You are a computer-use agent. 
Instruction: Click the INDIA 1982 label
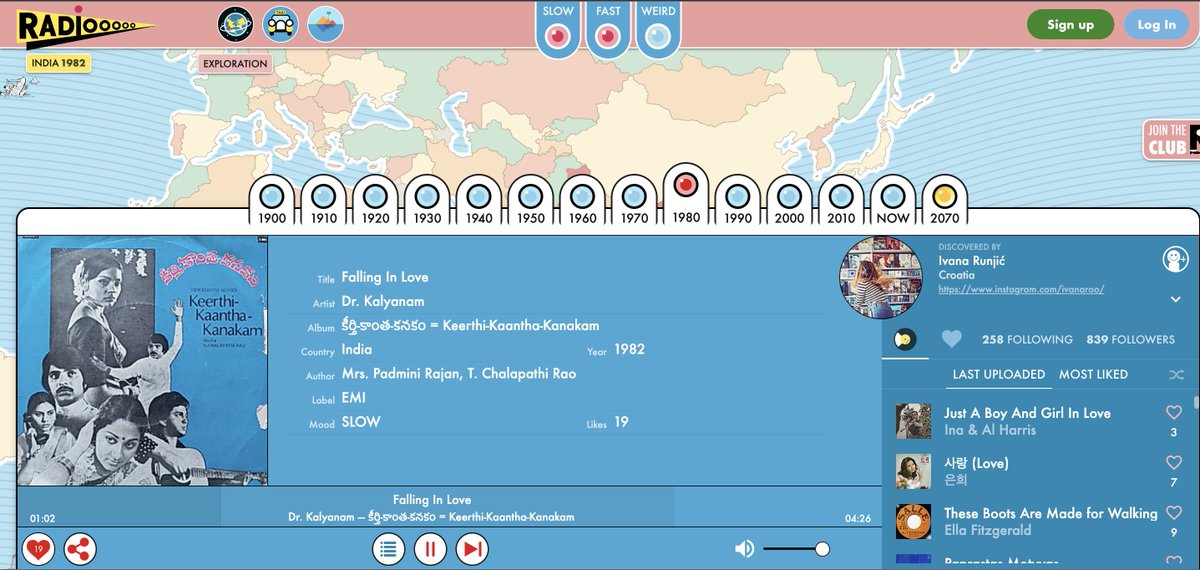coord(58,62)
